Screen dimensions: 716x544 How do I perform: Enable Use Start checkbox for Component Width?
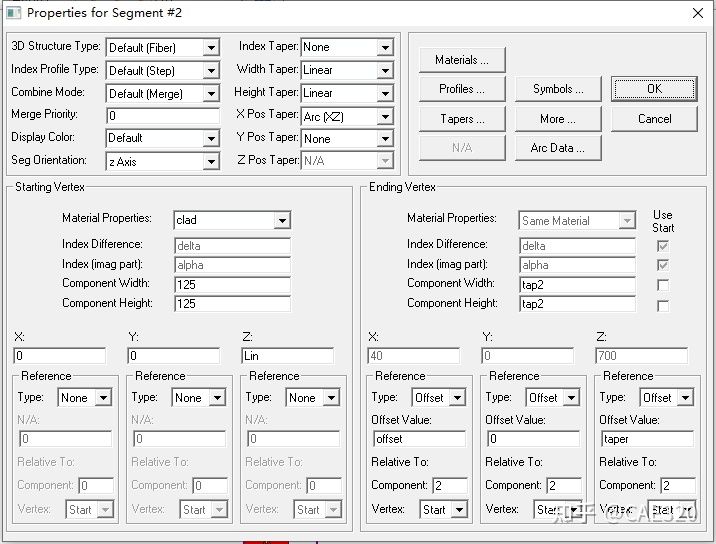pyautogui.click(x=663, y=285)
